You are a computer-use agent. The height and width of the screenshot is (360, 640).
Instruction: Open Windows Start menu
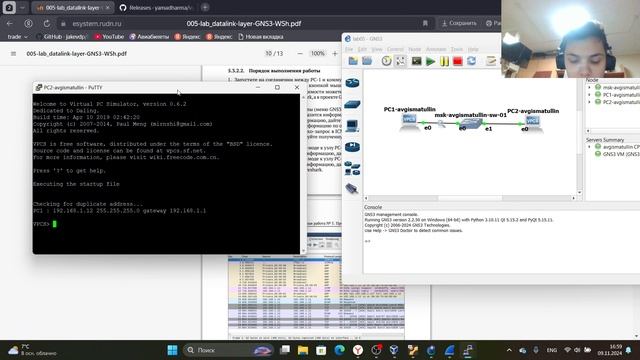pos(173,350)
